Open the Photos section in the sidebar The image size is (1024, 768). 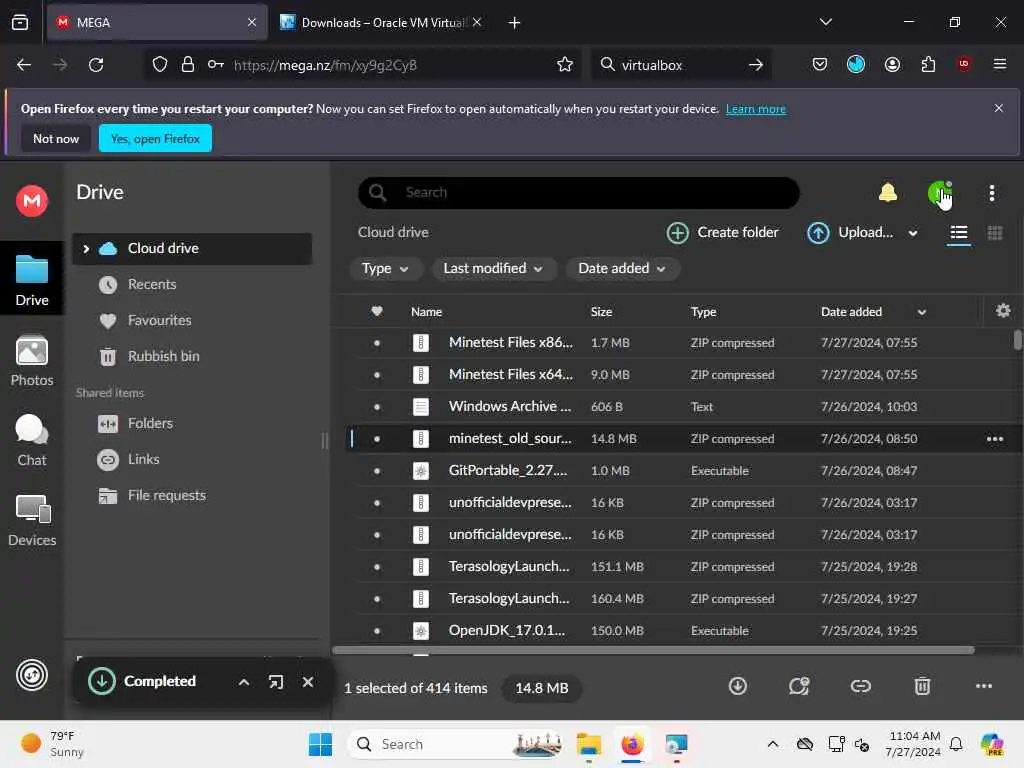[x=31, y=361]
